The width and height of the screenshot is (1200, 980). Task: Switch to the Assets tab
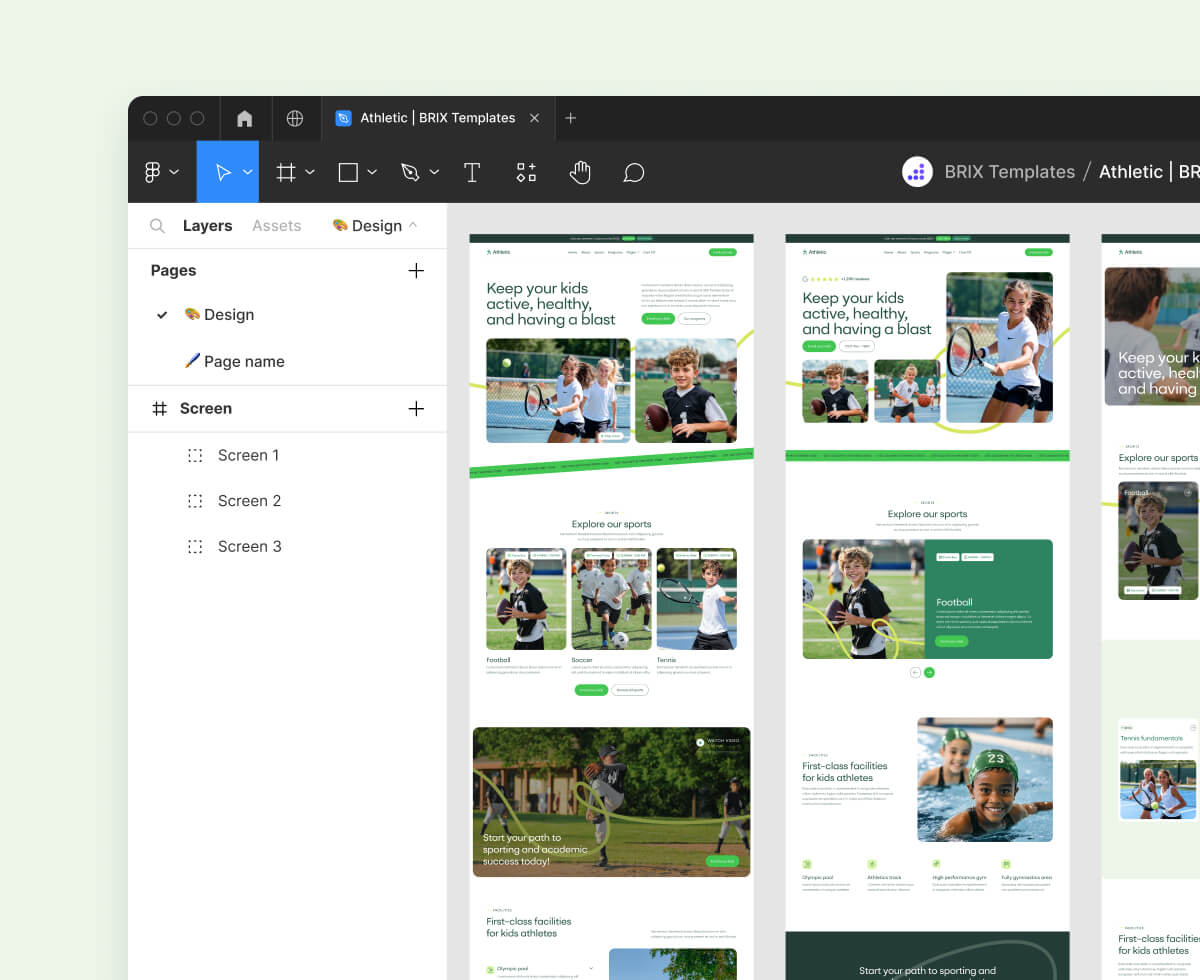(276, 225)
